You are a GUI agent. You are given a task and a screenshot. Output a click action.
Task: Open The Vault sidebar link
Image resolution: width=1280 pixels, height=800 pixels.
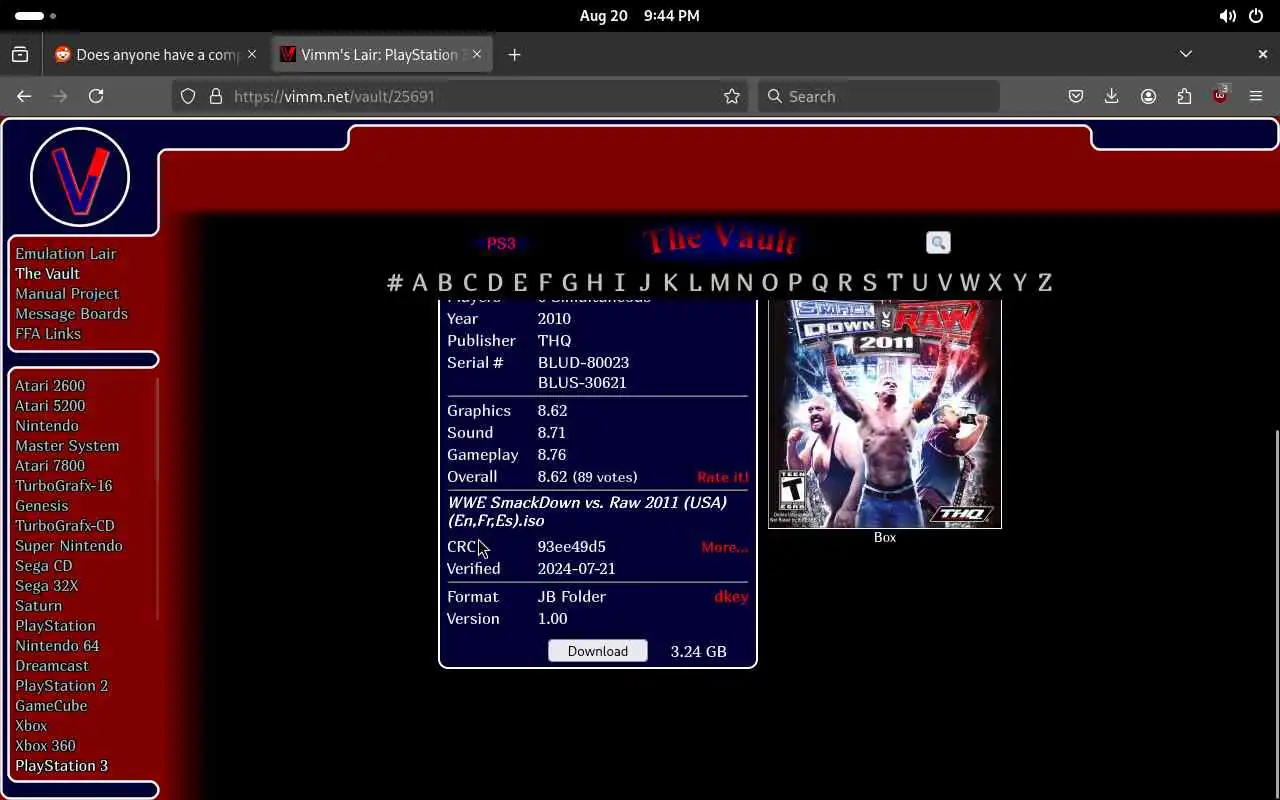[x=47, y=274]
